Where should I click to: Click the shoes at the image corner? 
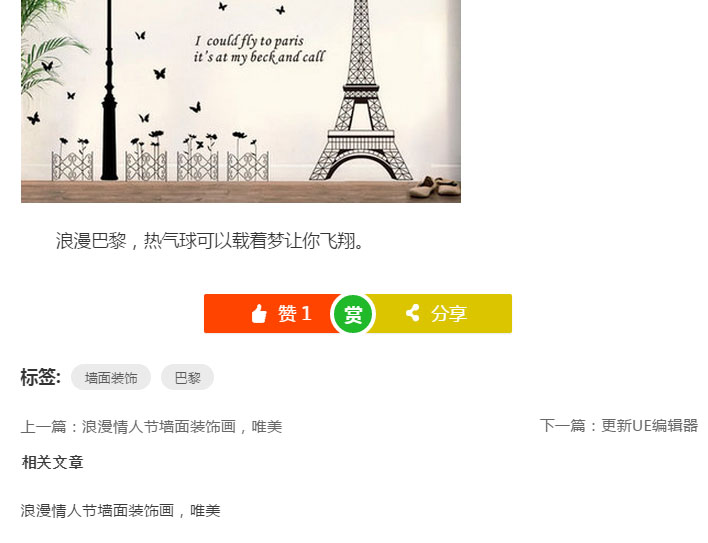pos(434,186)
